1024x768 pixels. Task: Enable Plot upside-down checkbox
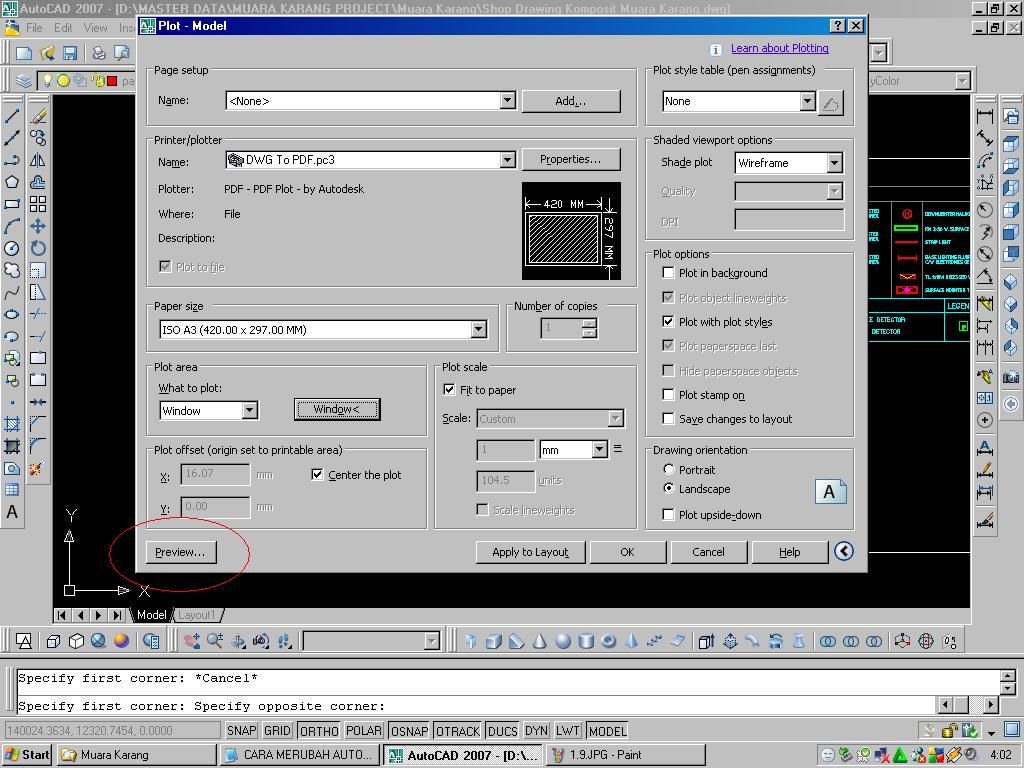pos(668,515)
